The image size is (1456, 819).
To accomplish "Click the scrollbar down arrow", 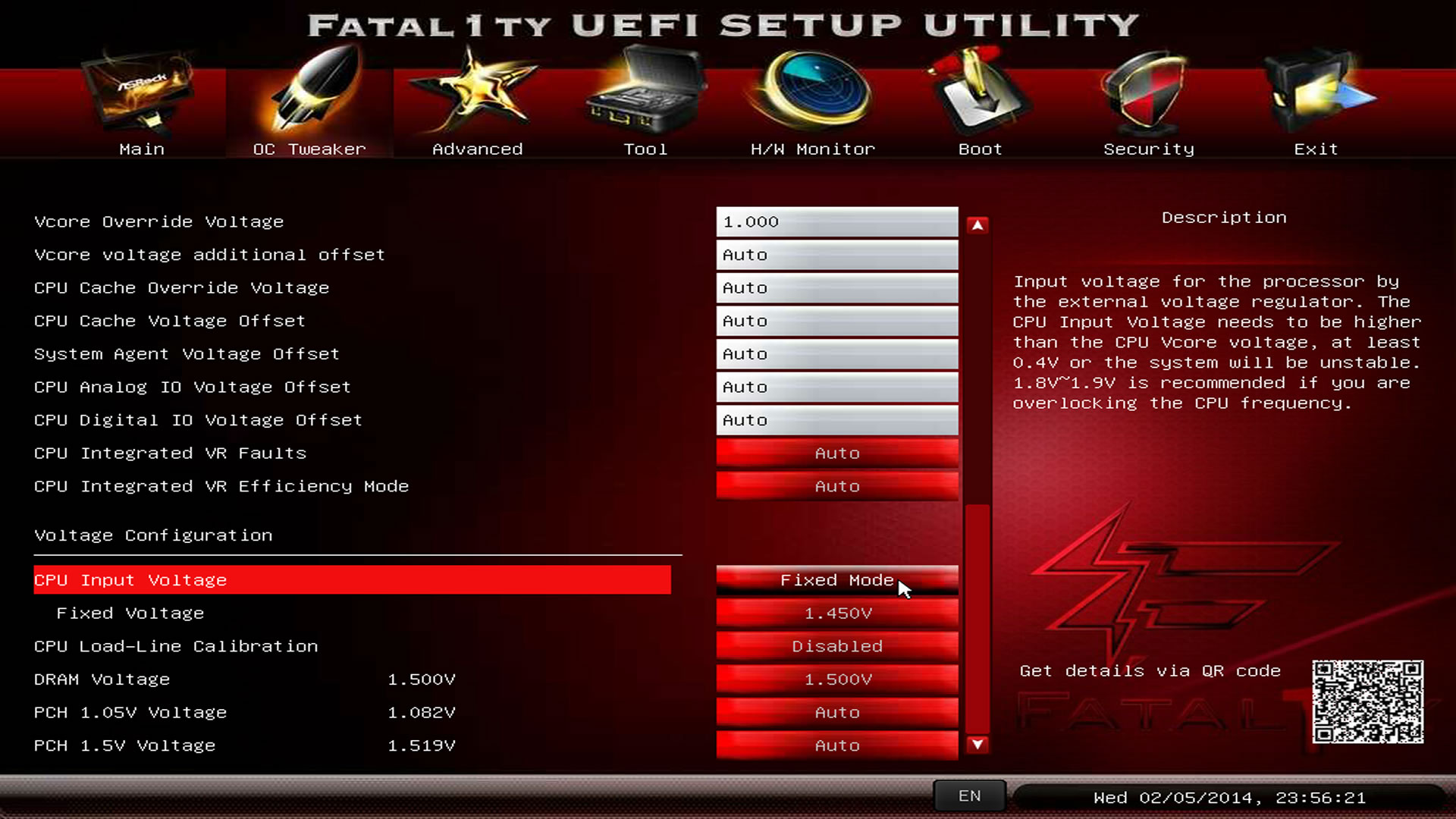I will point(977,745).
